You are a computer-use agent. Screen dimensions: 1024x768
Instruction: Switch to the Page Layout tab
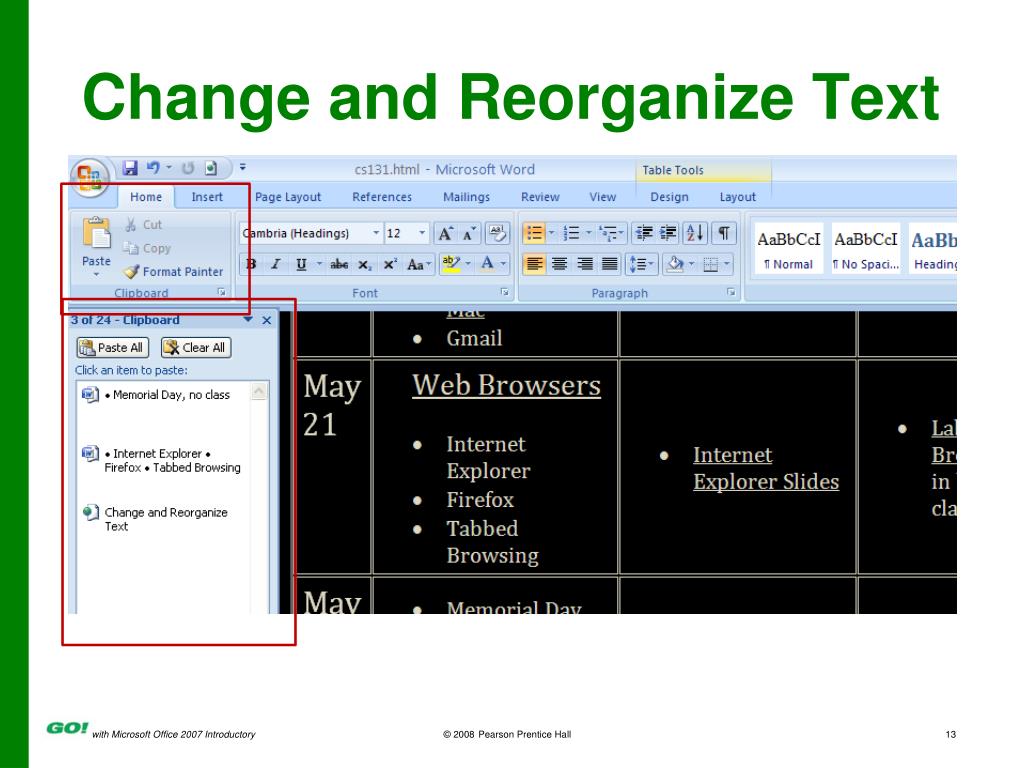coord(288,197)
